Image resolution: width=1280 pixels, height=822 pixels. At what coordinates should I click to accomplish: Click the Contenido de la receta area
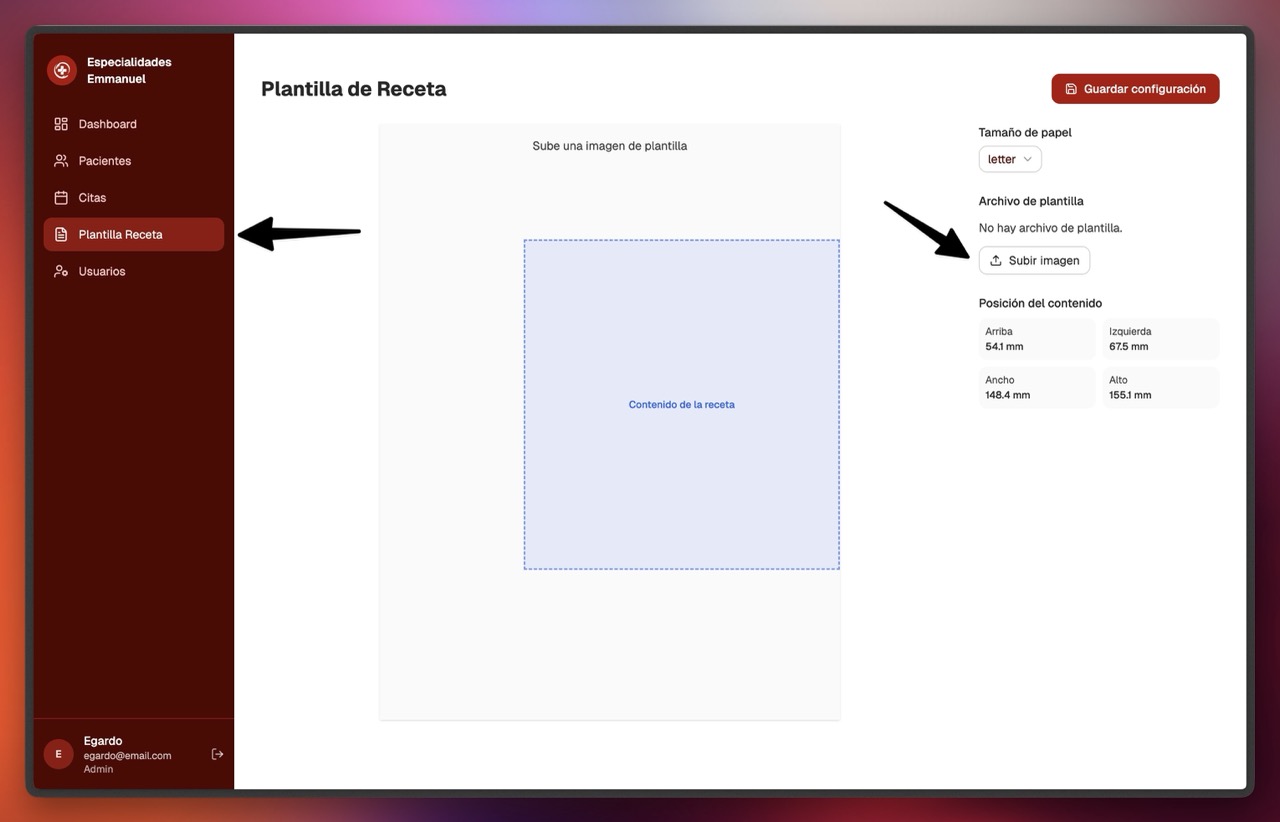pos(681,405)
